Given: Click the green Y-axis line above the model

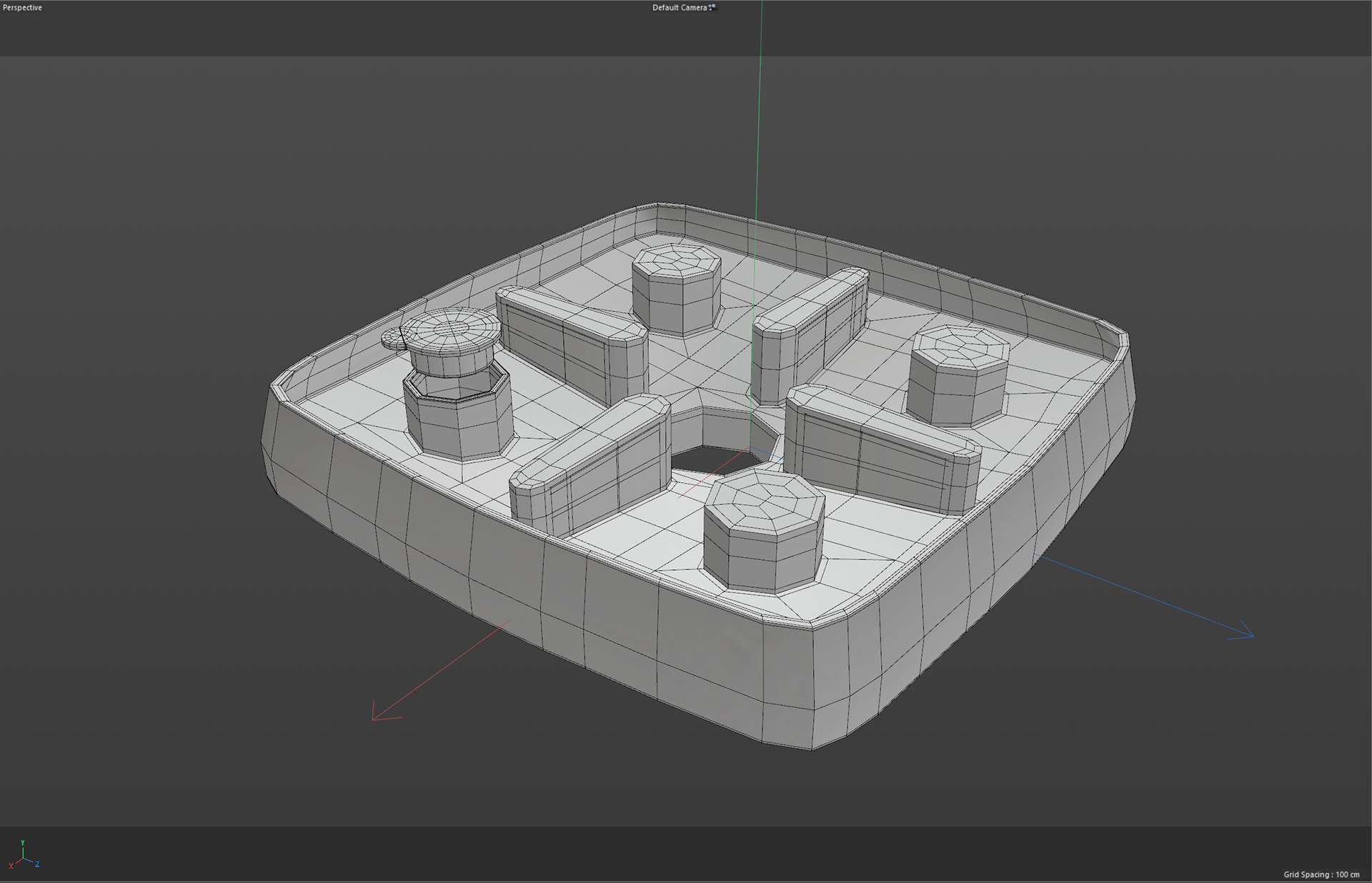Looking at the screenshot, I should 760,107.
